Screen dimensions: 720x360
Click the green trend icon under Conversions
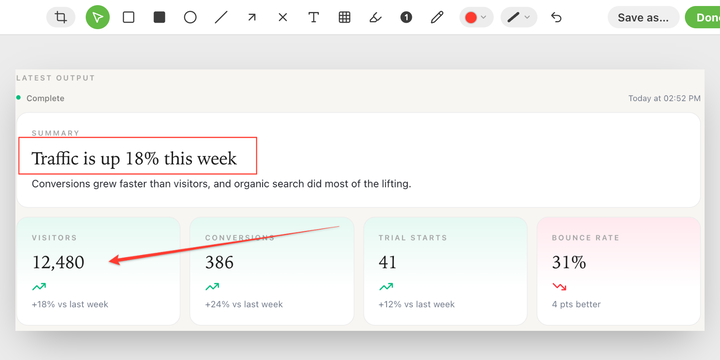(212, 287)
